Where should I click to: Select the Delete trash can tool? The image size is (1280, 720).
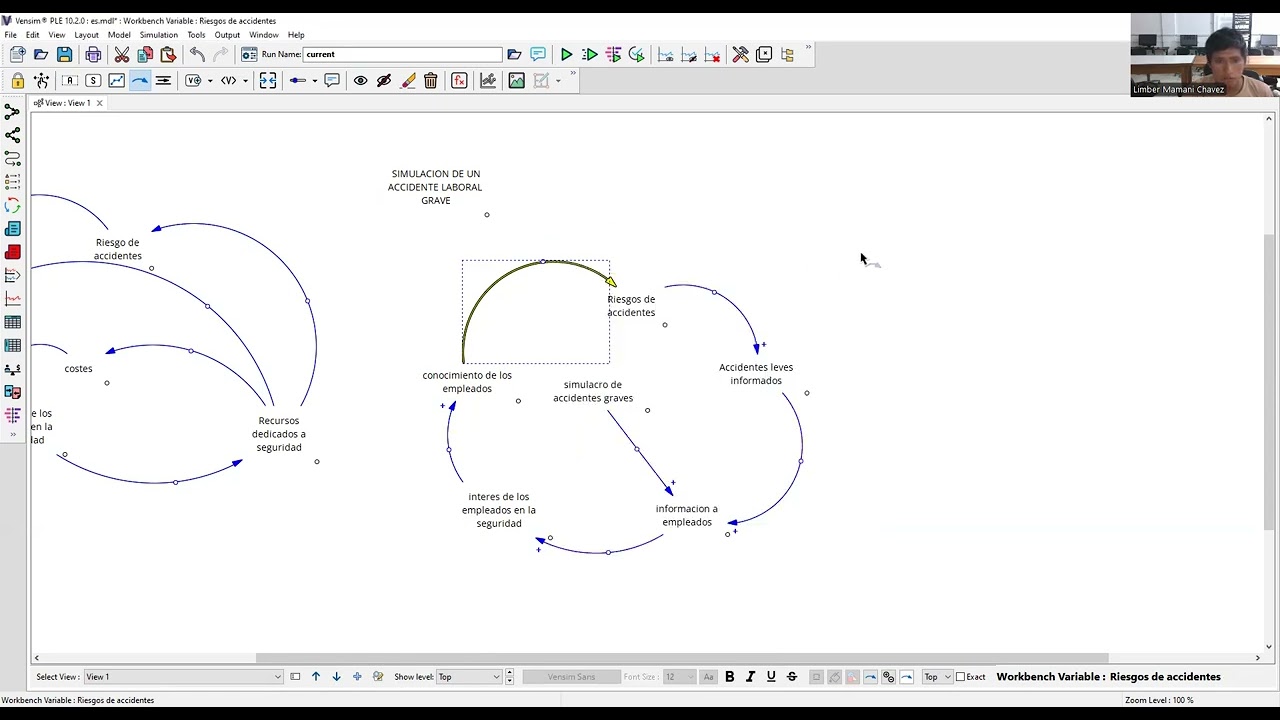(431, 81)
